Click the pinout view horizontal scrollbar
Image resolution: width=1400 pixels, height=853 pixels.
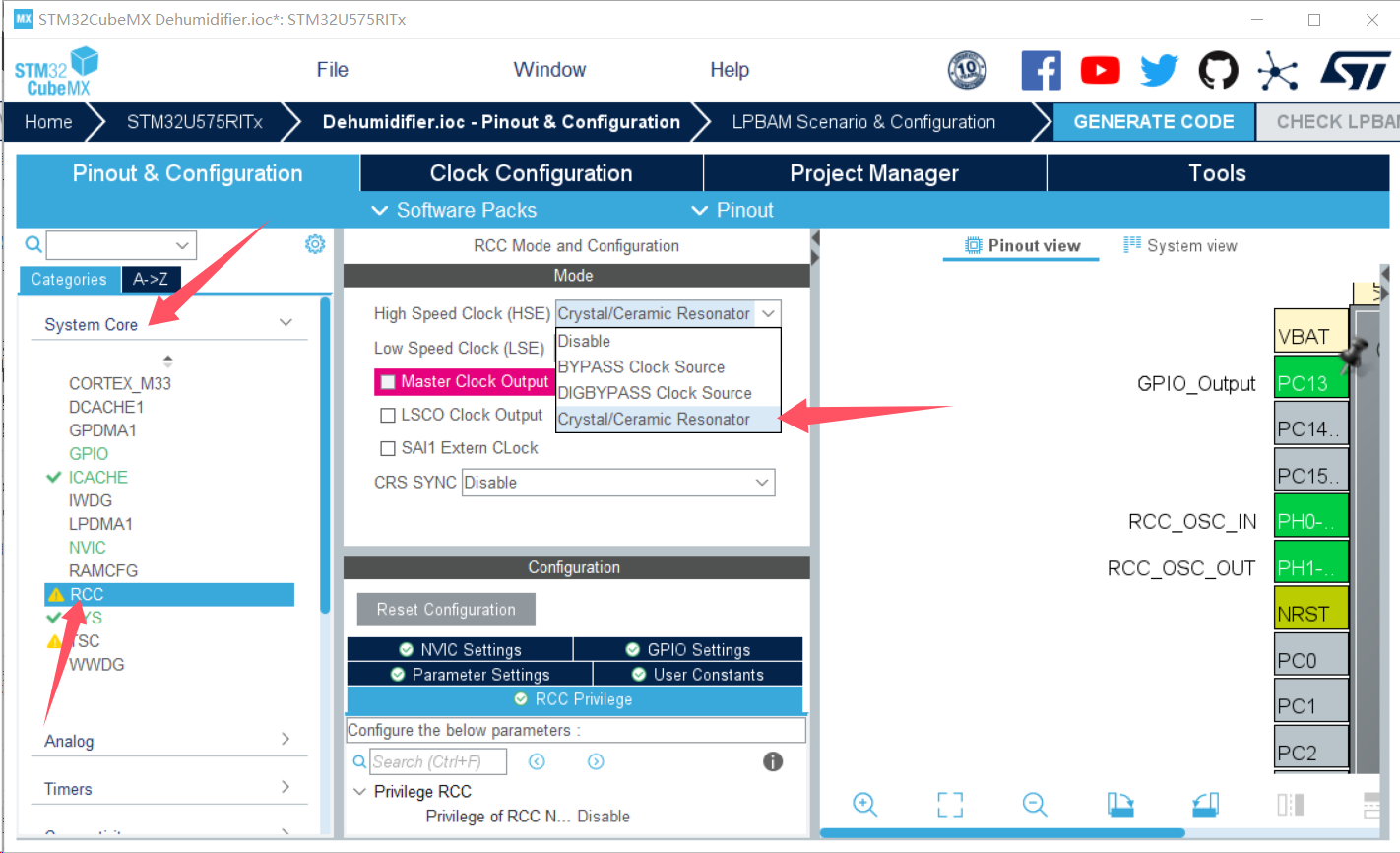(1002, 833)
